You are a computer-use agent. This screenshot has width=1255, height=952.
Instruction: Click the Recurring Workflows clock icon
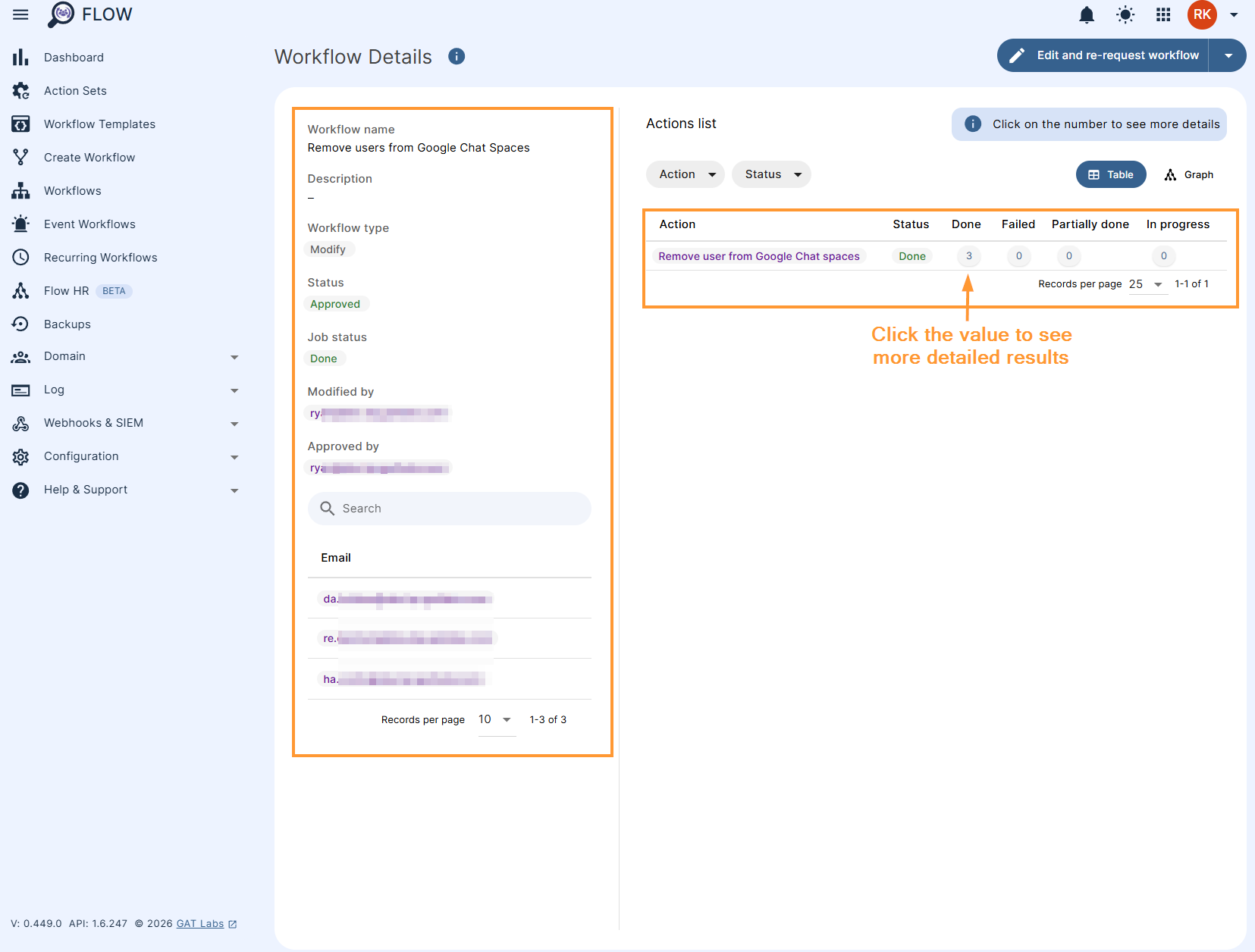click(x=20, y=258)
